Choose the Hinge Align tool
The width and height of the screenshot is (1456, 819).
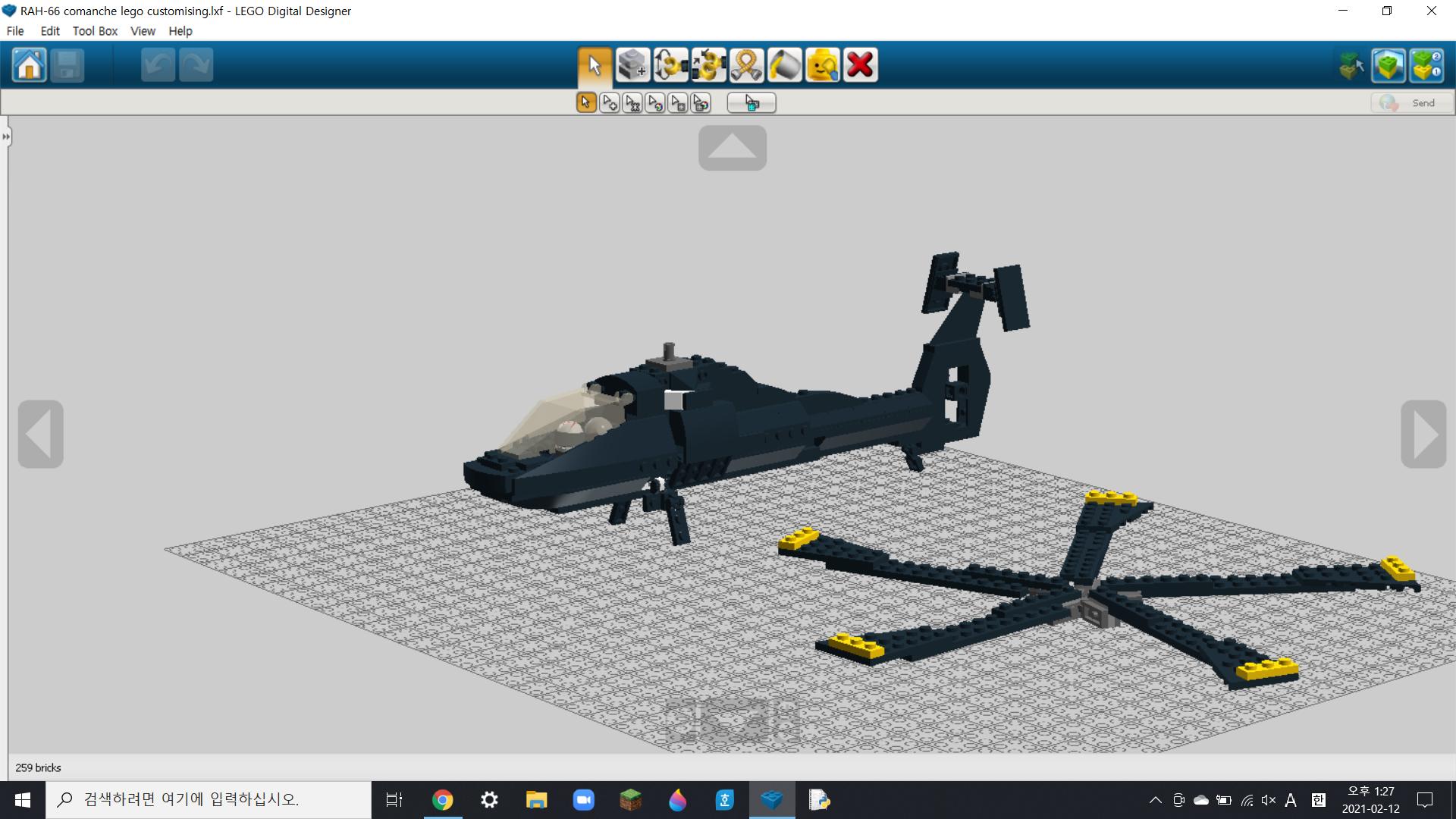coord(708,65)
